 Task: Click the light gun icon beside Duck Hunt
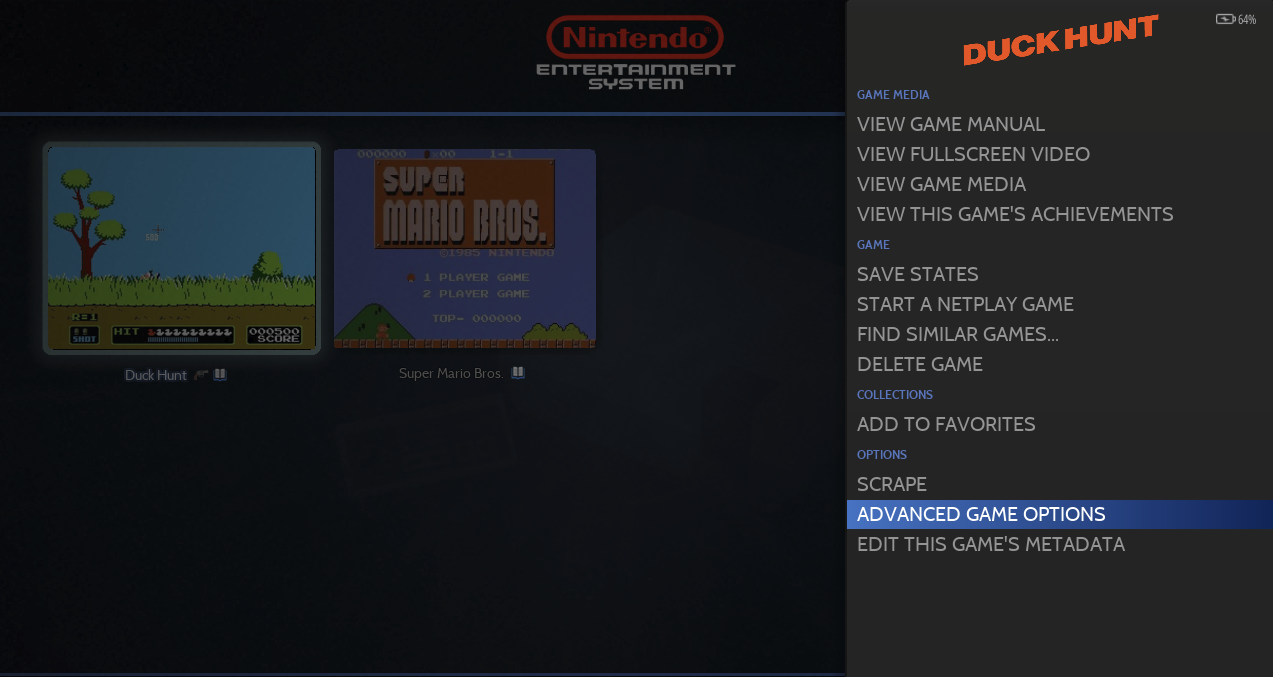click(202, 375)
